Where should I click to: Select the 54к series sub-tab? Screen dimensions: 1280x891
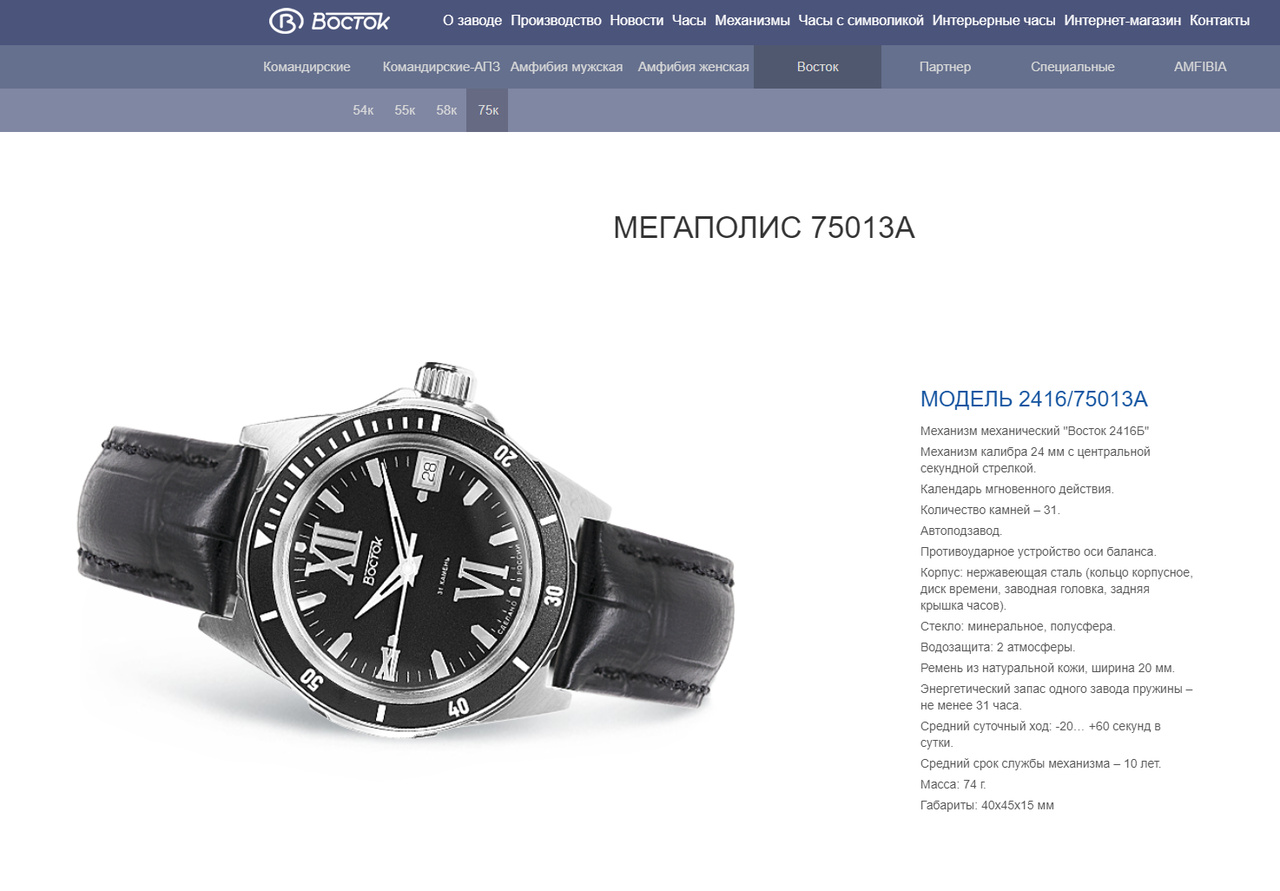363,110
